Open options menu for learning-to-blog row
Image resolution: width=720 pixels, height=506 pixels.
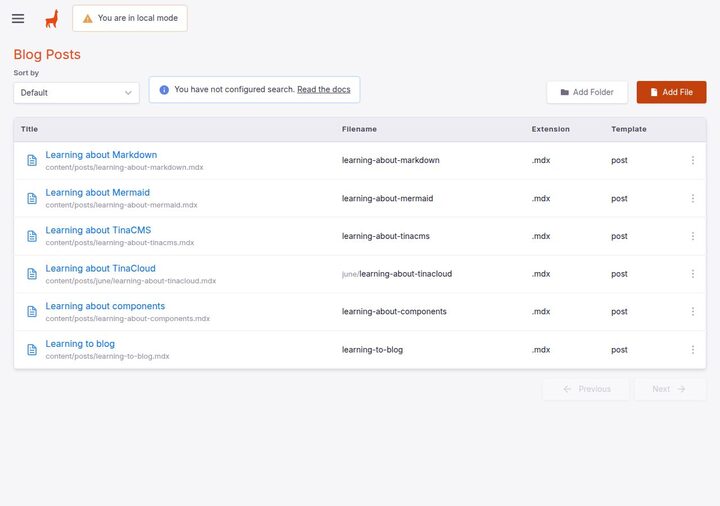[x=692, y=349]
